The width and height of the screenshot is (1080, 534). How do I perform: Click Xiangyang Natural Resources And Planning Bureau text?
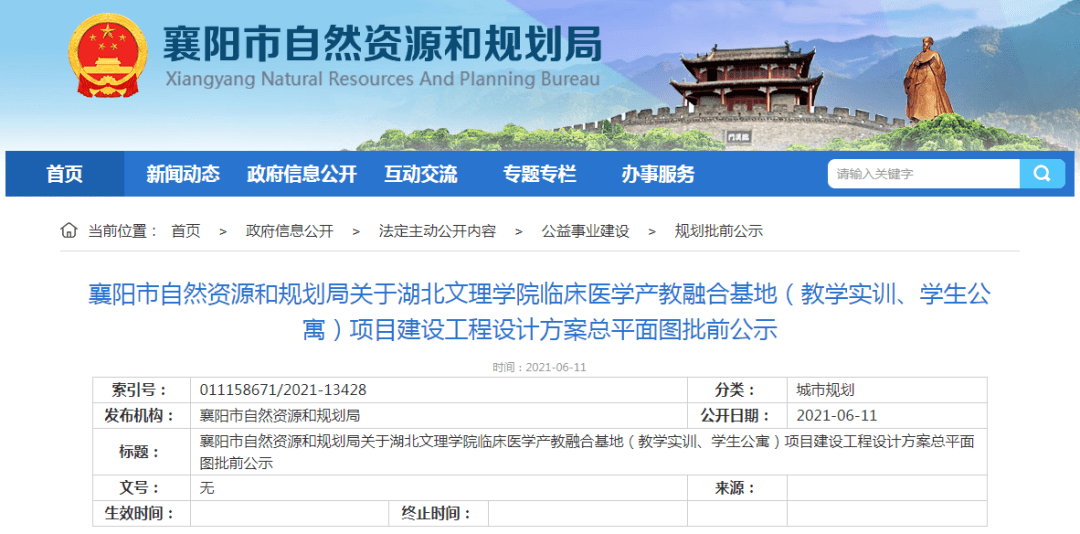383,79
